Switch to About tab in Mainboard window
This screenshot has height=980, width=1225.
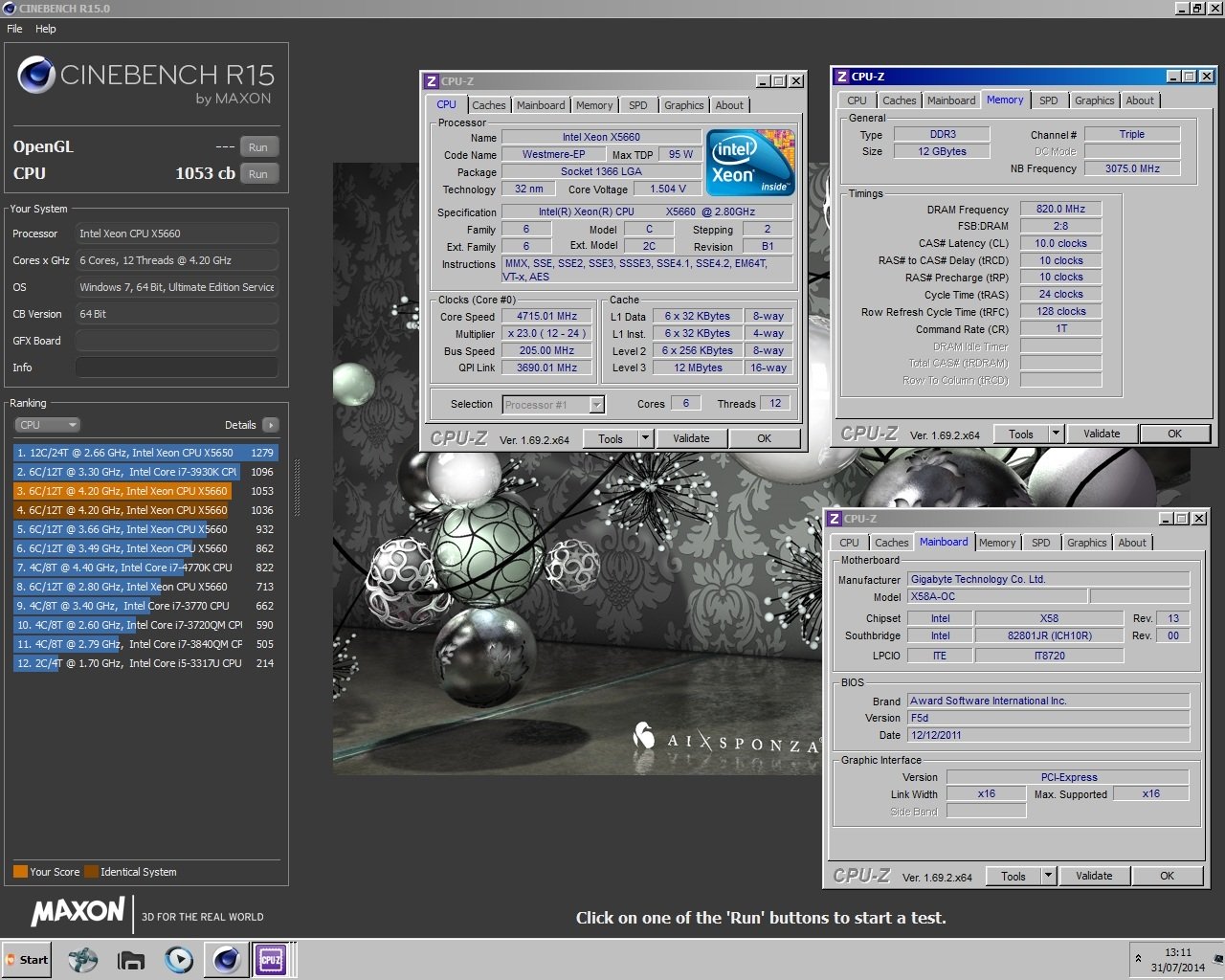pos(1132,543)
